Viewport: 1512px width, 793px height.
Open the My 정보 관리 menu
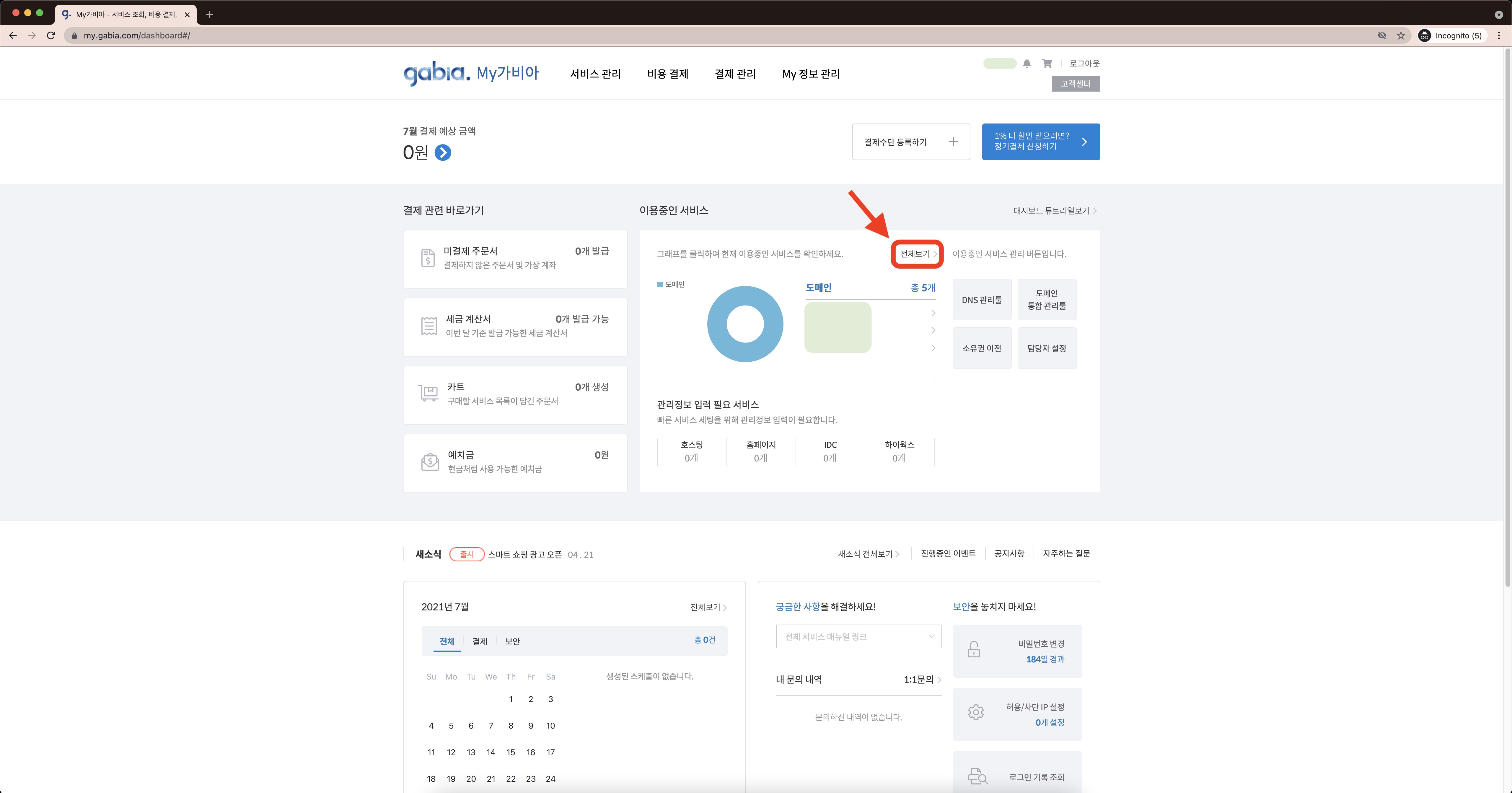pos(811,74)
